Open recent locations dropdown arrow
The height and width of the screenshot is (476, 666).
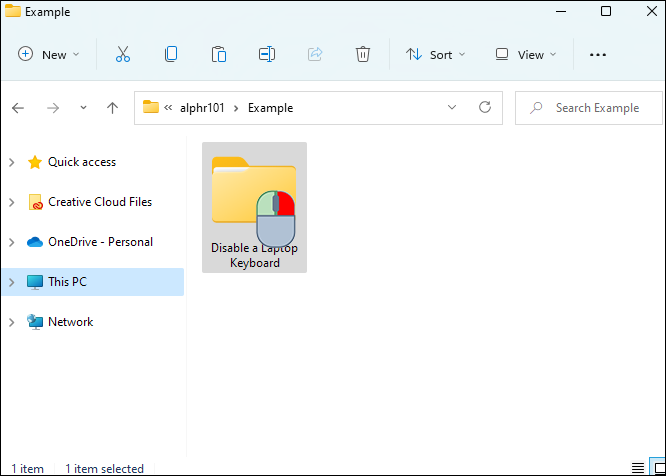click(x=83, y=108)
